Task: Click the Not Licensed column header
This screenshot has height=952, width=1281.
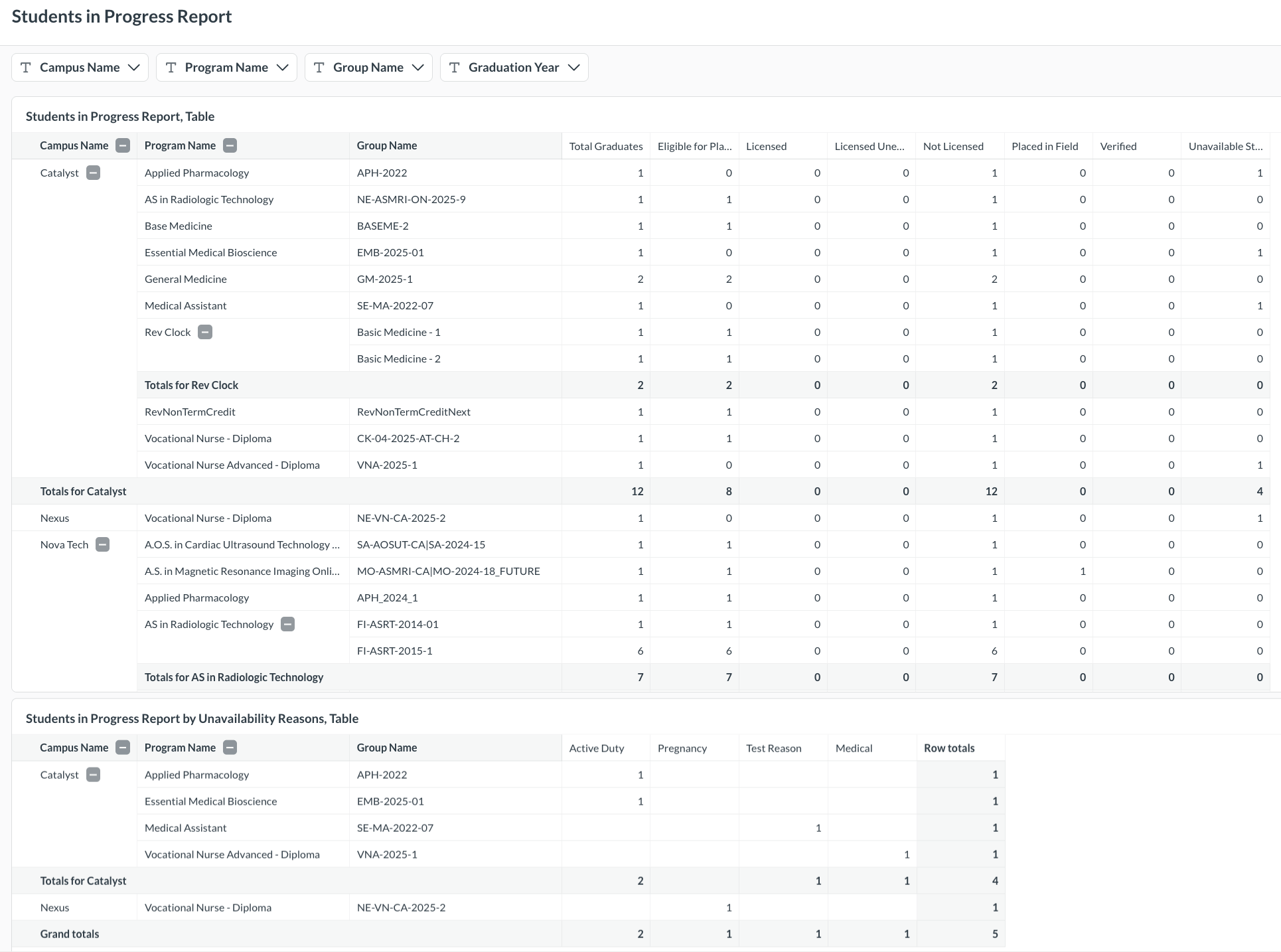Action: pyautogui.click(x=960, y=146)
